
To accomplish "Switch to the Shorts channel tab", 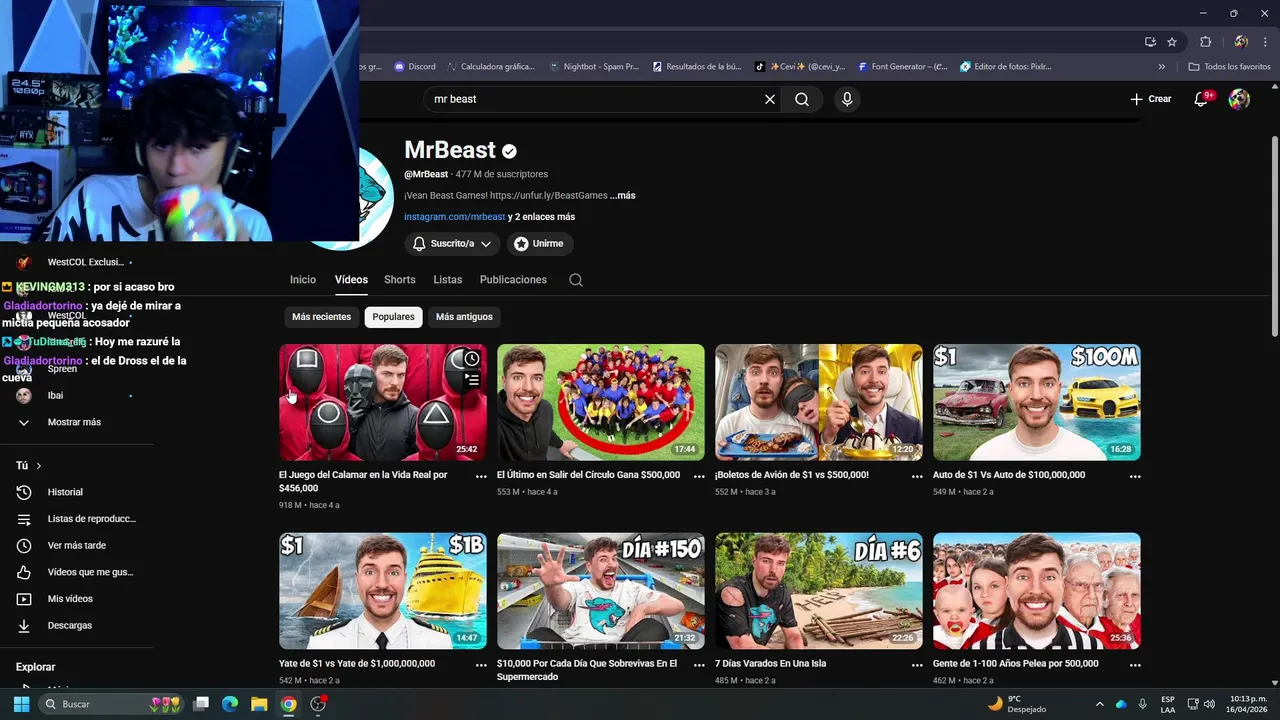I will point(400,280).
